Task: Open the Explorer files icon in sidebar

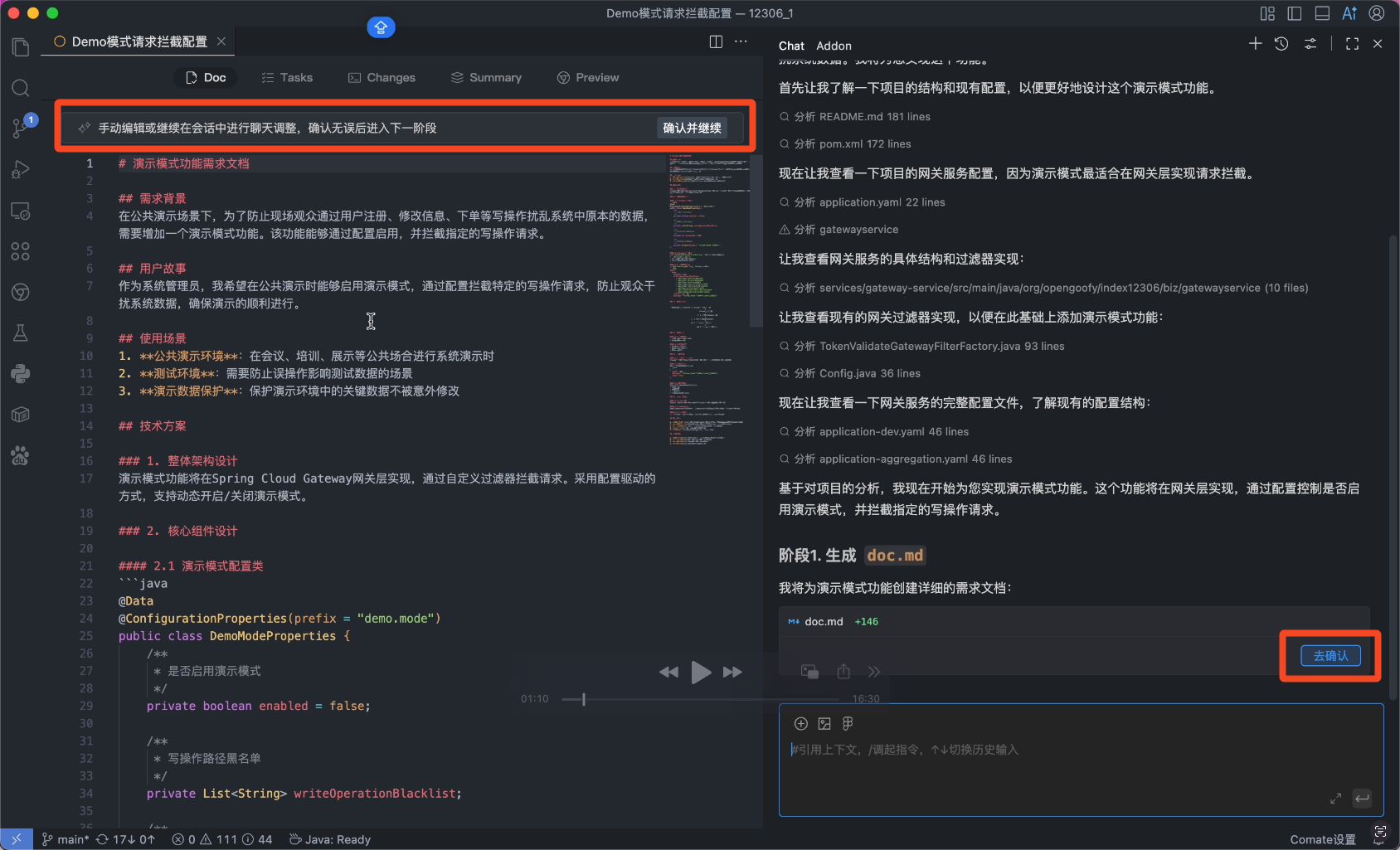Action: (x=21, y=47)
